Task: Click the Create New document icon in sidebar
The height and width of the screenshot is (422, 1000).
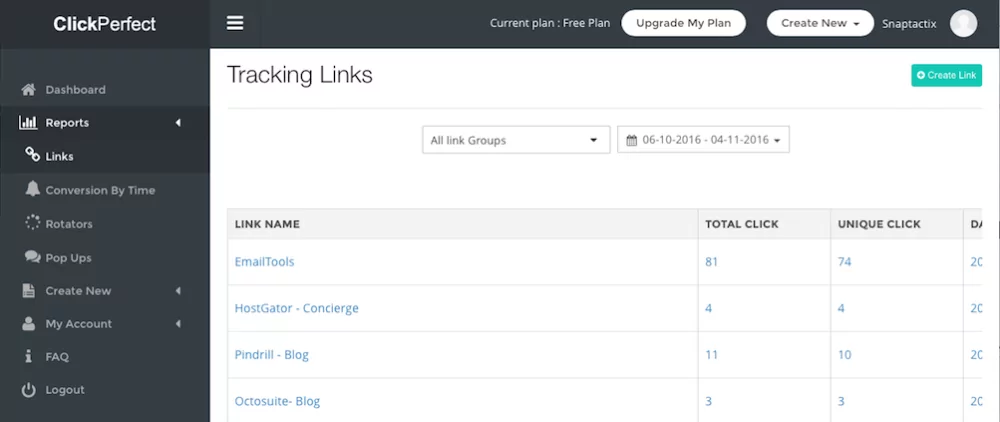Action: tap(28, 291)
